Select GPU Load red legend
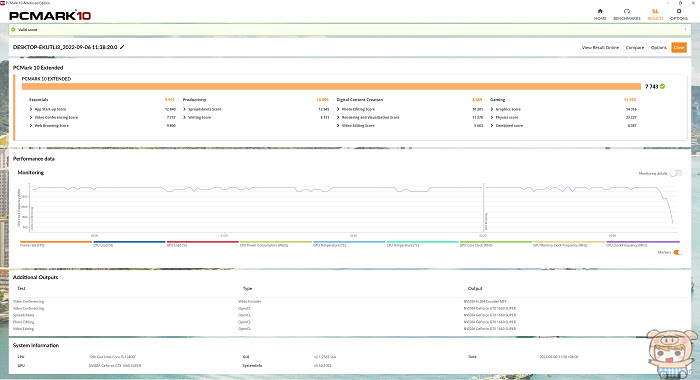This screenshot has height=380, width=700. point(202,244)
